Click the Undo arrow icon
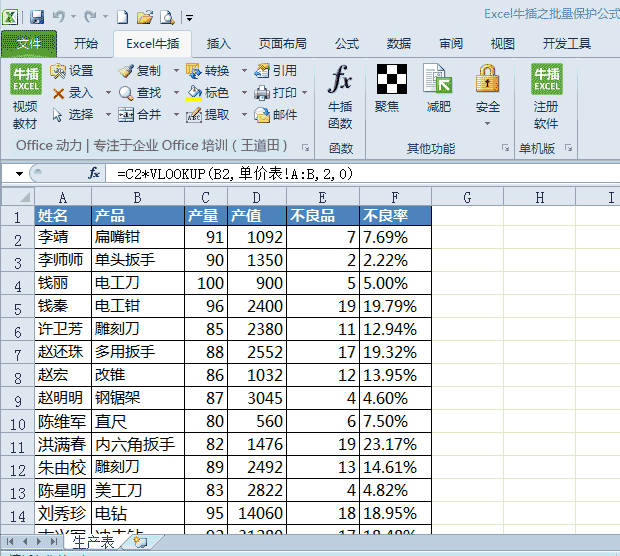 pyautogui.click(x=59, y=17)
